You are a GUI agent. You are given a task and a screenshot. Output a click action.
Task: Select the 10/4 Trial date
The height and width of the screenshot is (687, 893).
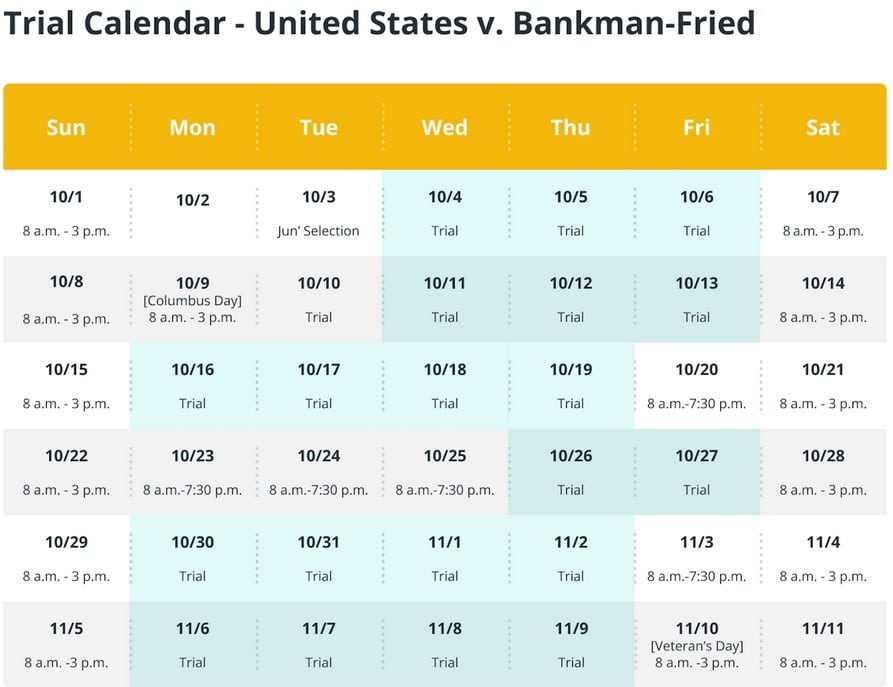[x=444, y=213]
